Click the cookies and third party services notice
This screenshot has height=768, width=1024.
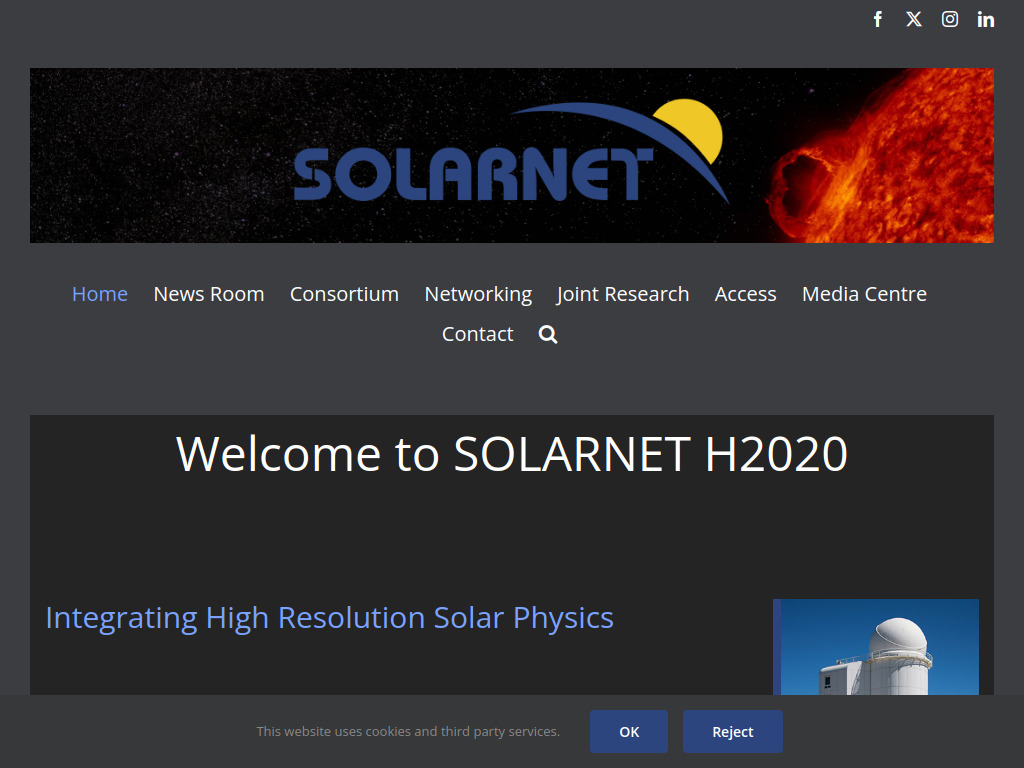pos(408,731)
